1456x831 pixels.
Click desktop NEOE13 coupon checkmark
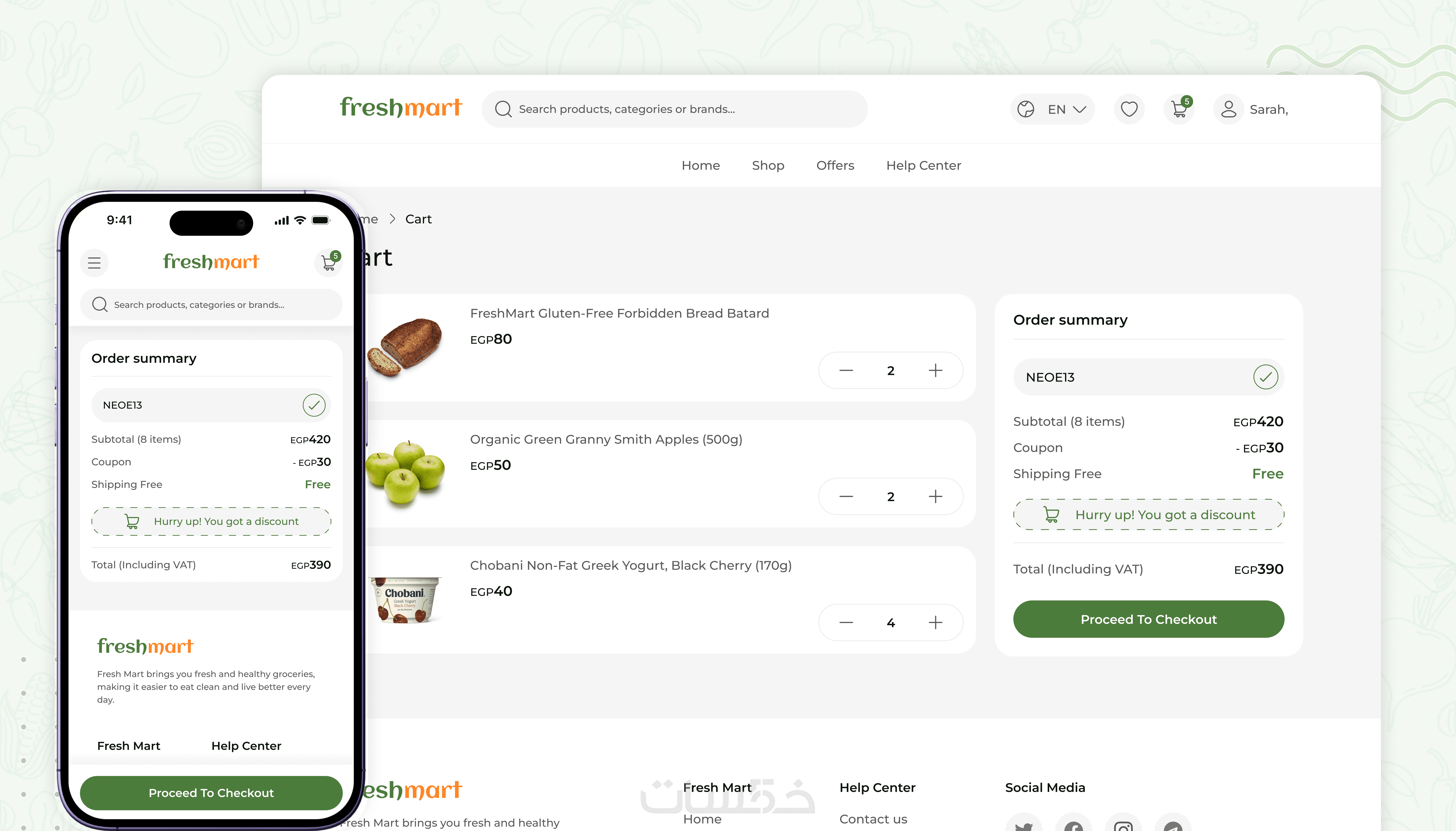[x=1265, y=377]
